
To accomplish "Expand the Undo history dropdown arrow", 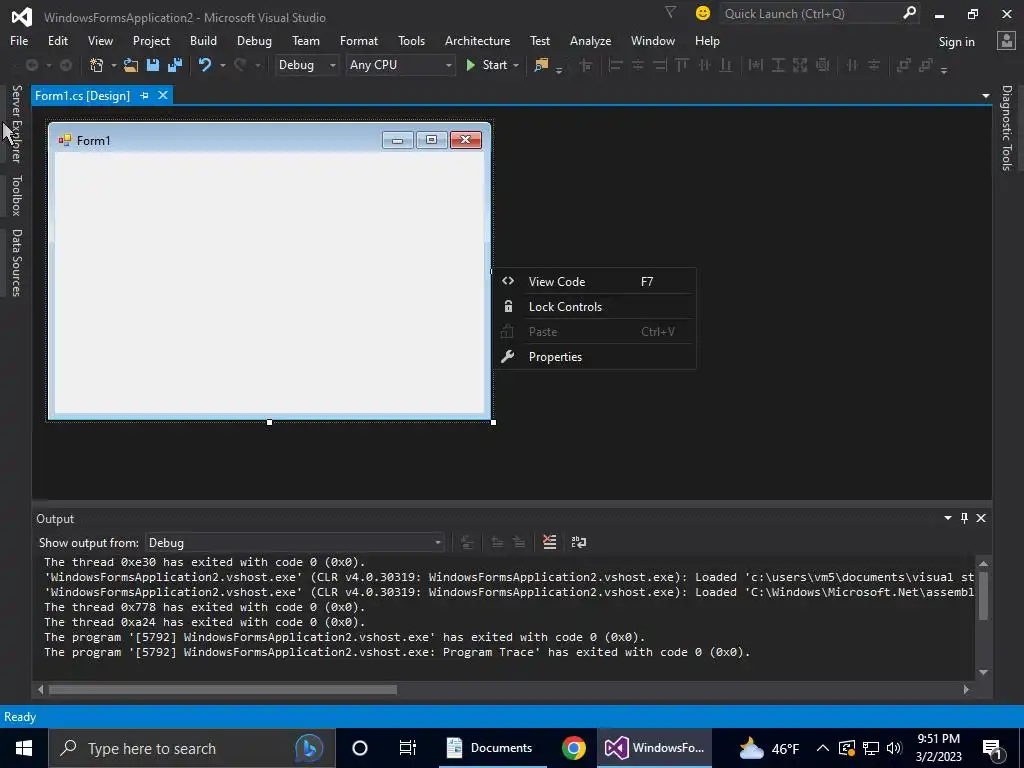I will 222,65.
